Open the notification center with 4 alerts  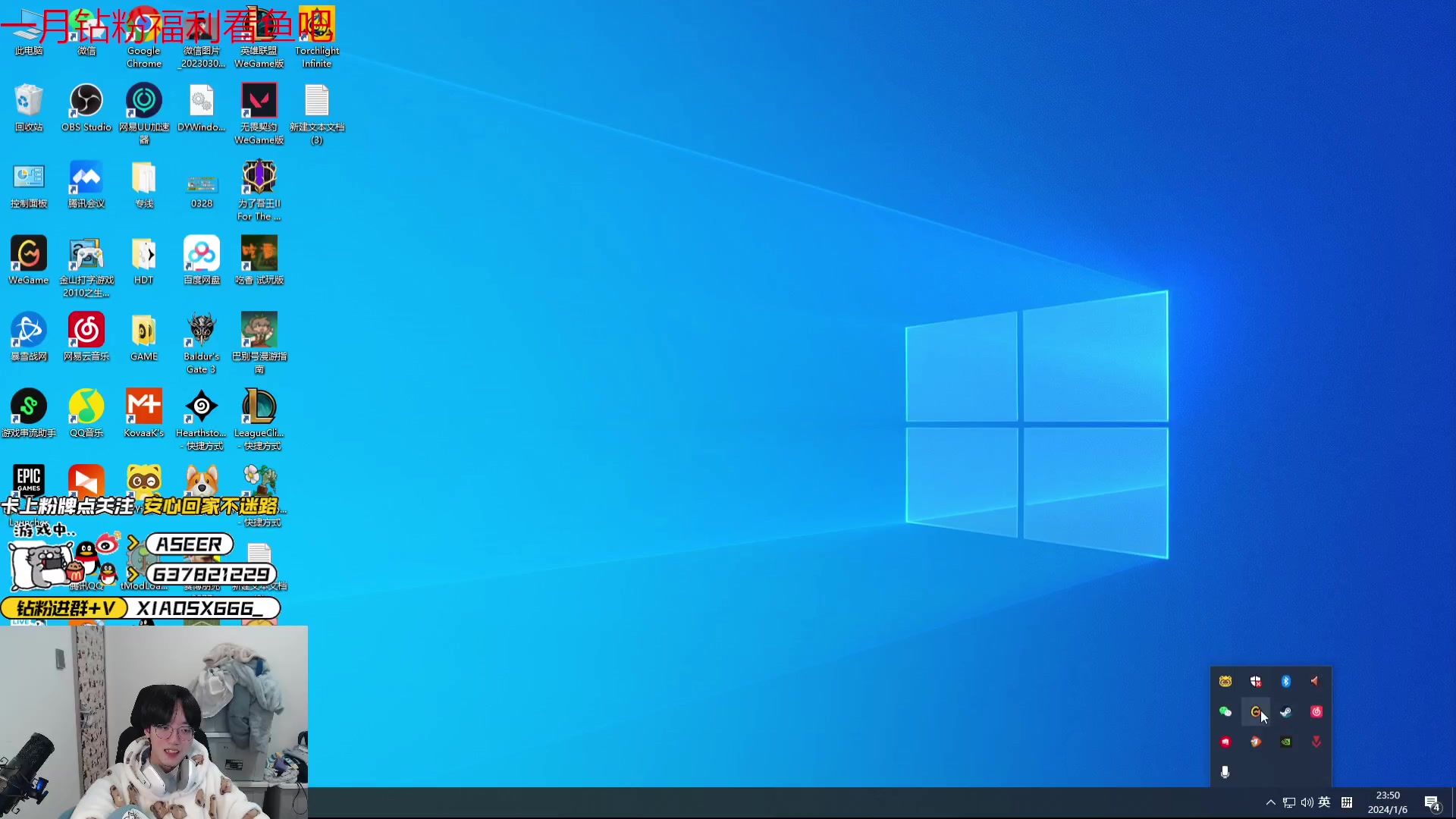coord(1432,803)
